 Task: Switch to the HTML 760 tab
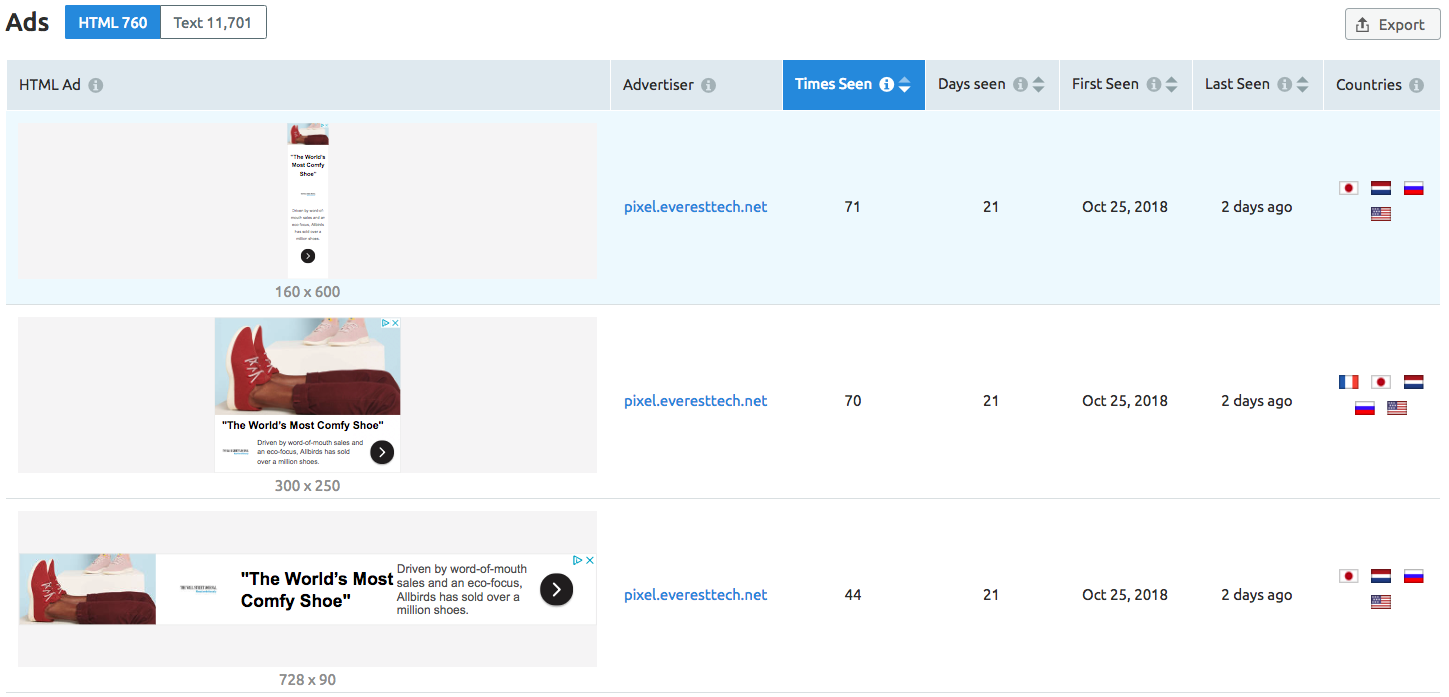click(113, 22)
